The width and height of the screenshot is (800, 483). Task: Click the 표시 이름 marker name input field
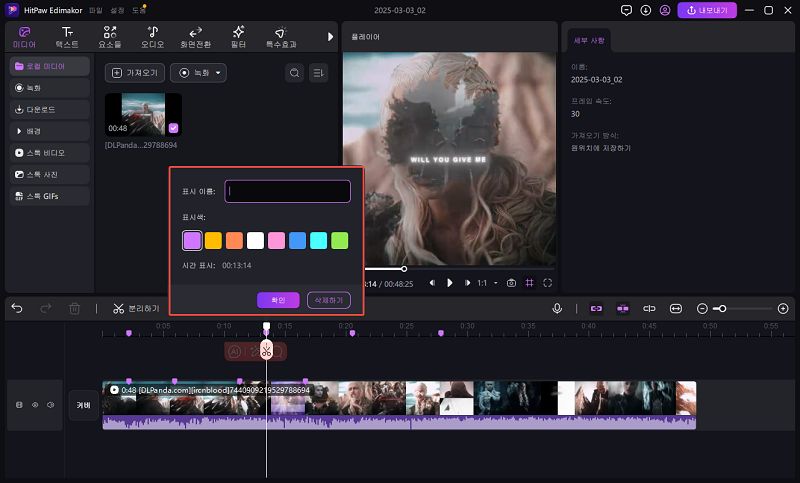288,191
